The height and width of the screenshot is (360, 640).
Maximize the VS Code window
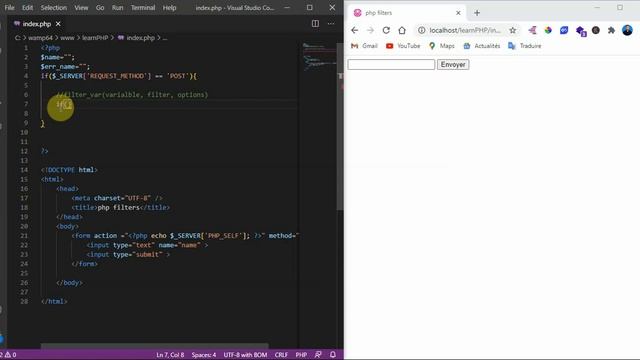(x=309, y=7)
